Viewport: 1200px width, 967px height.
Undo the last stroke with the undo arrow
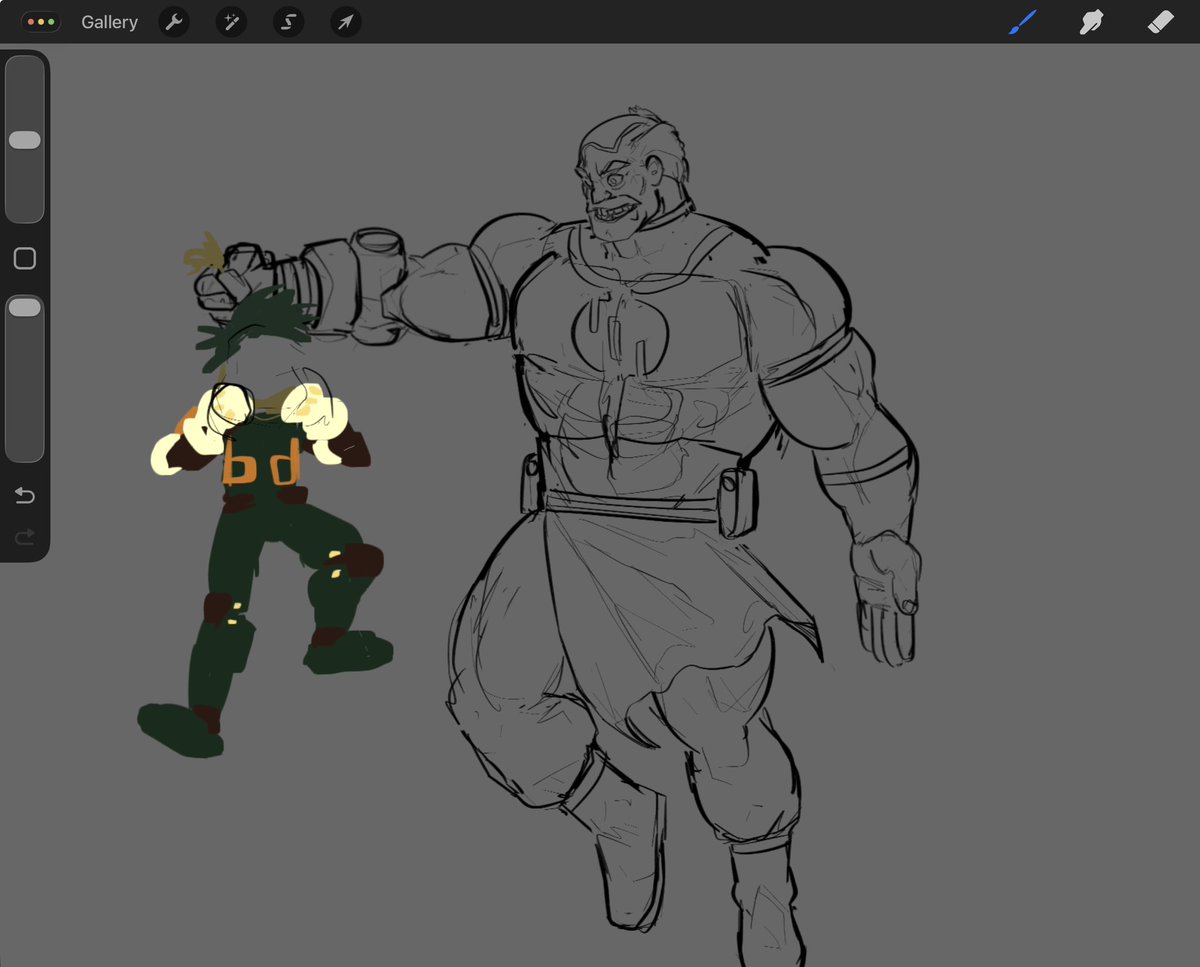pyautogui.click(x=24, y=495)
